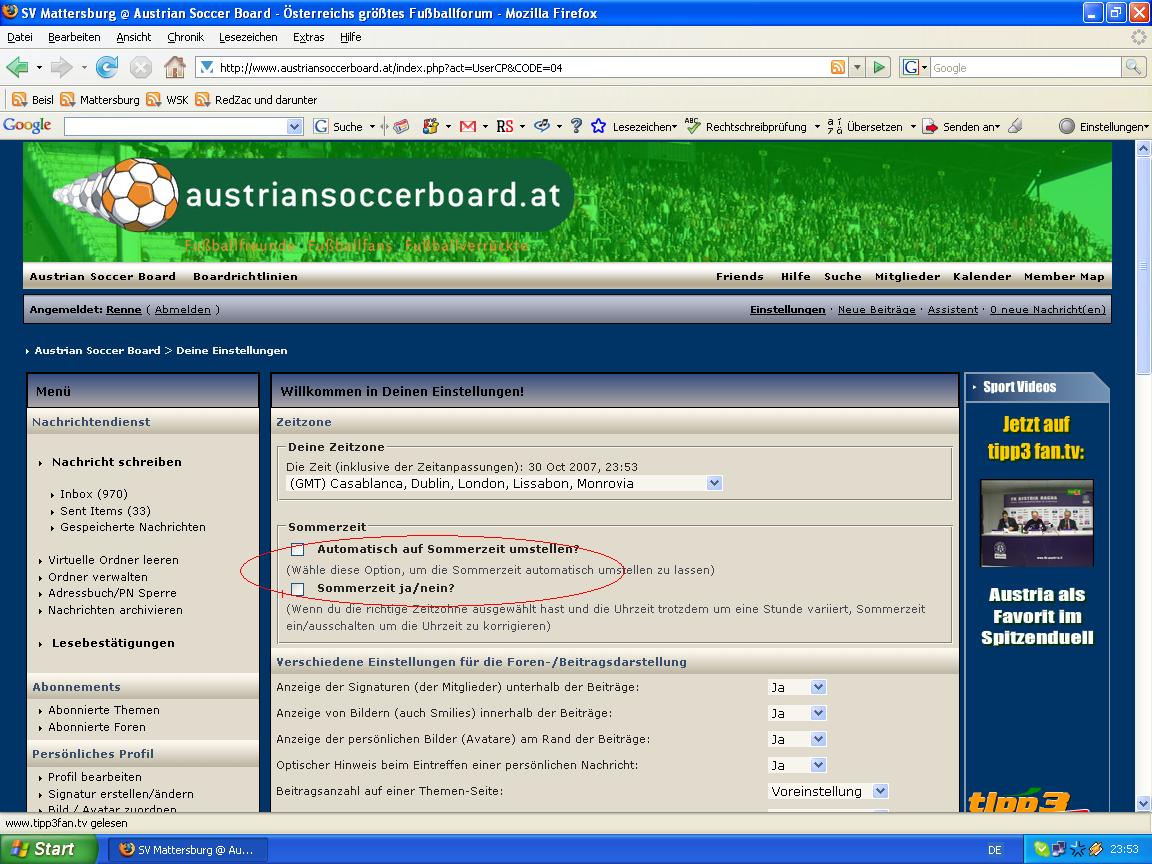Click the Abmelden logout link
1152x864 pixels.
point(182,309)
